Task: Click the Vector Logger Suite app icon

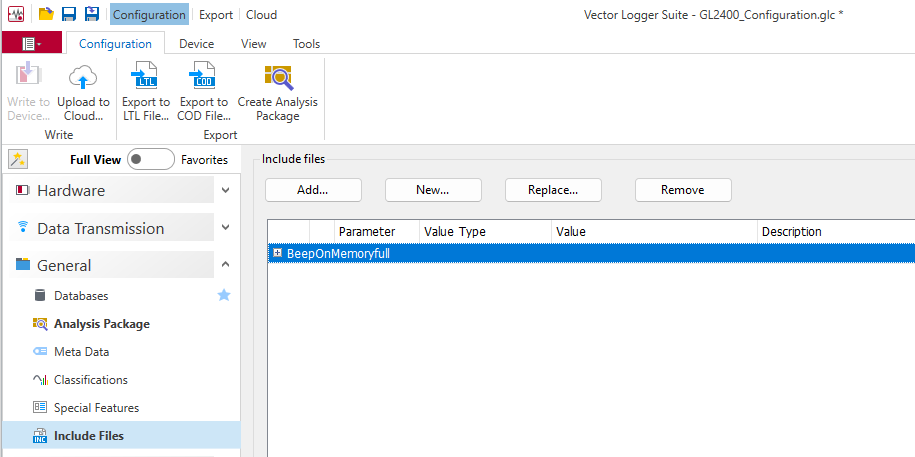Action: click(x=16, y=14)
